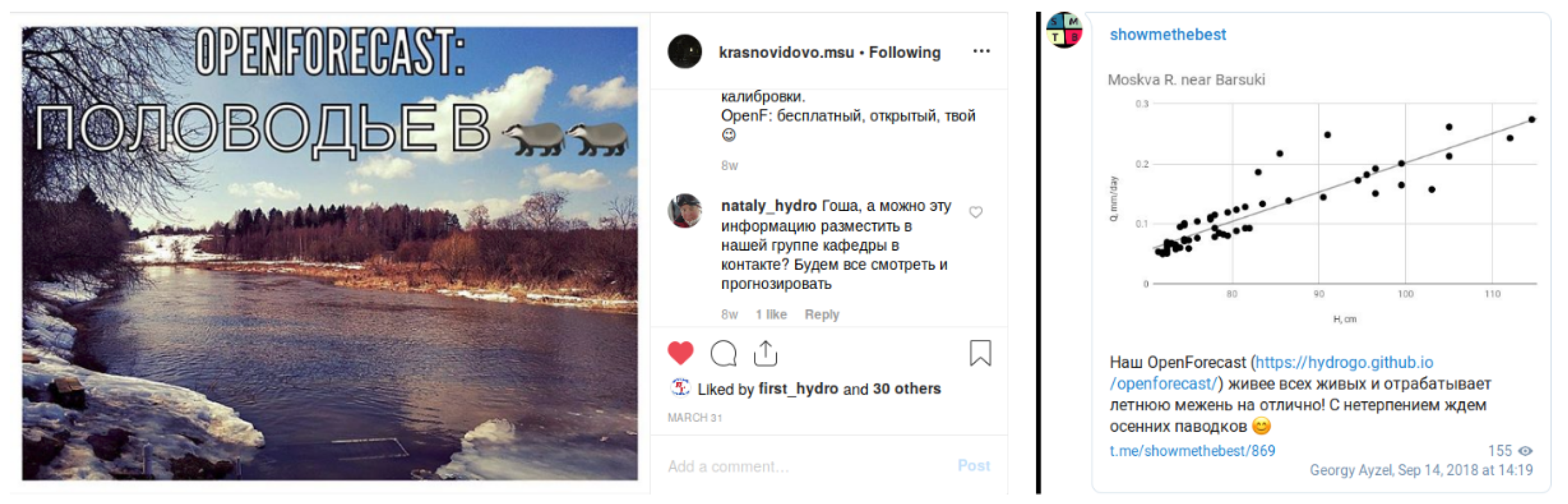
Task: Open the comment bubble icon
Action: tap(723, 353)
